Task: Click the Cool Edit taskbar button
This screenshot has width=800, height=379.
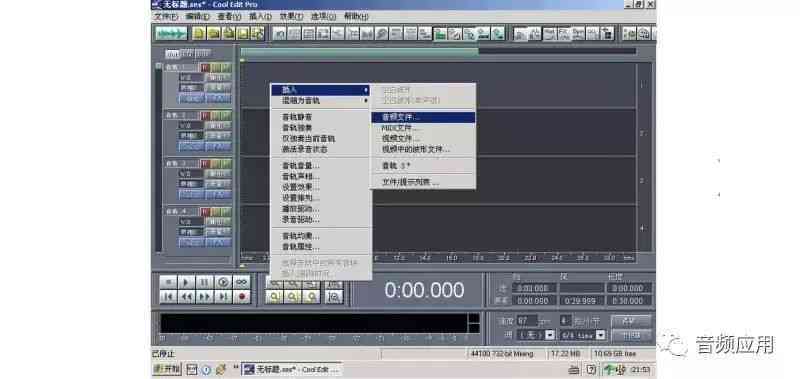Action: click(x=291, y=369)
